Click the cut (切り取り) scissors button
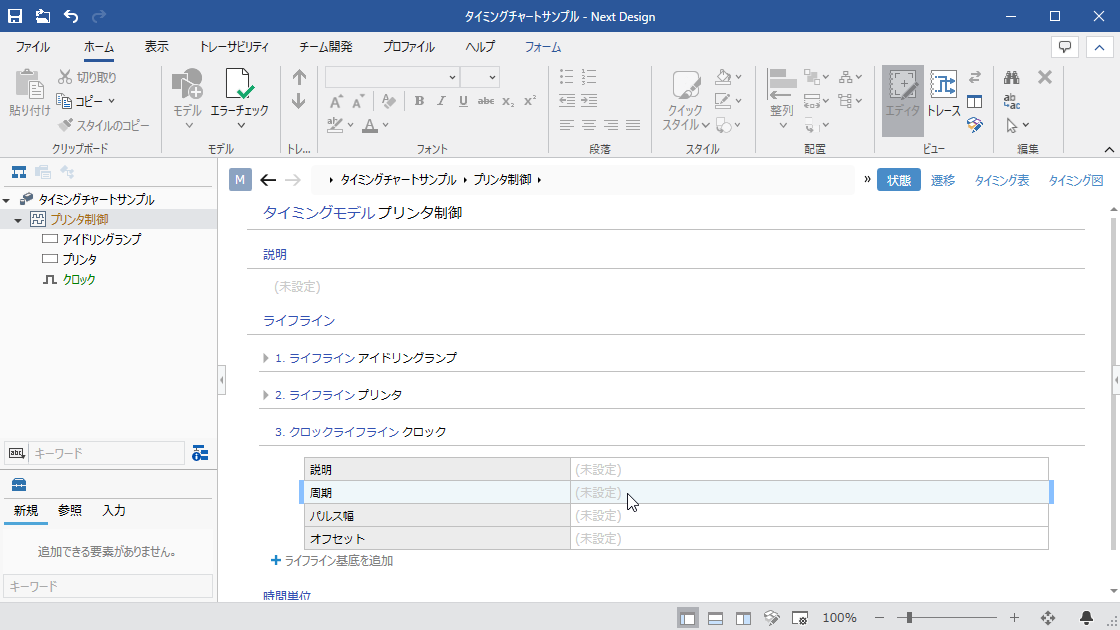The height and width of the screenshot is (630, 1120). coord(87,76)
